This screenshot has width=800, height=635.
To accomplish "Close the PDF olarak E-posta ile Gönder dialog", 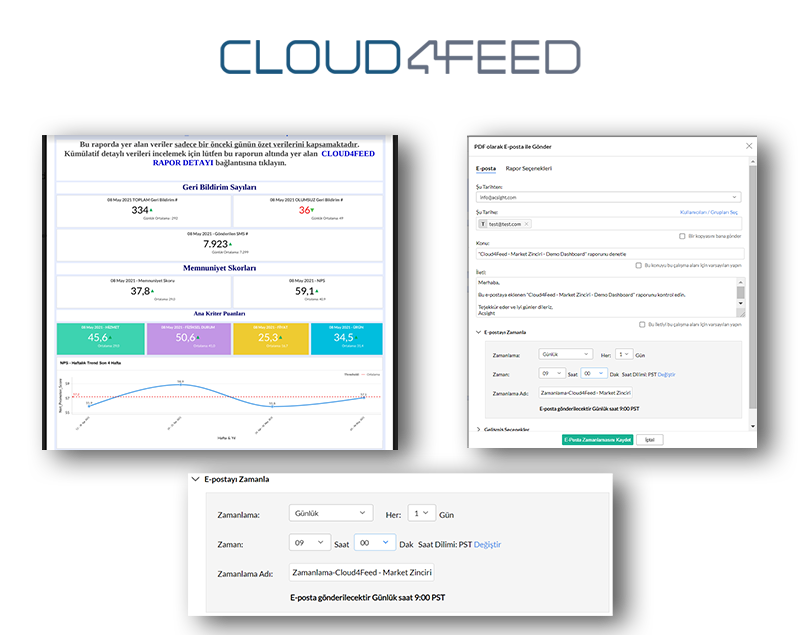I will 748,146.
